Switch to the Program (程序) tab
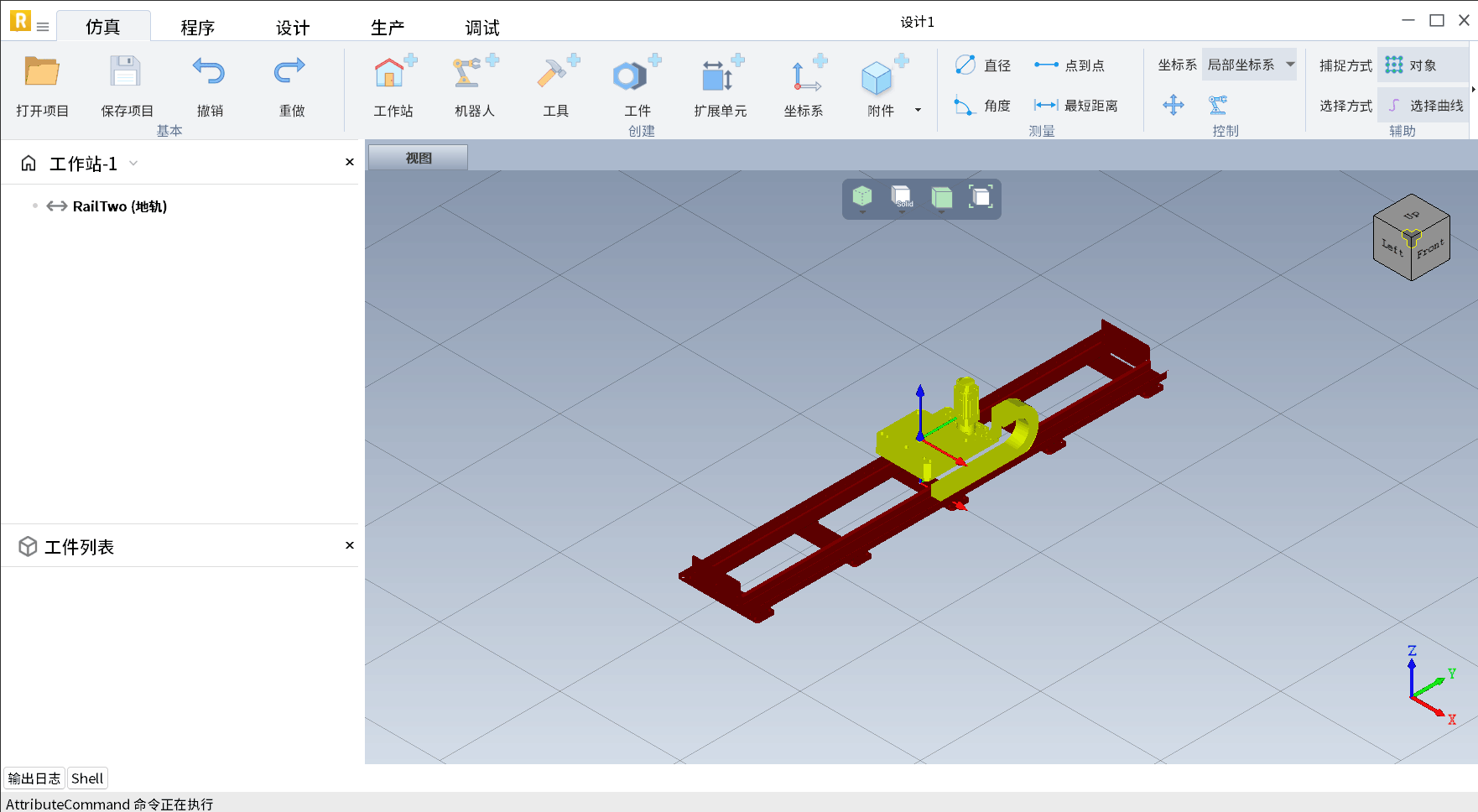This screenshot has height=812, width=1478. [198, 28]
